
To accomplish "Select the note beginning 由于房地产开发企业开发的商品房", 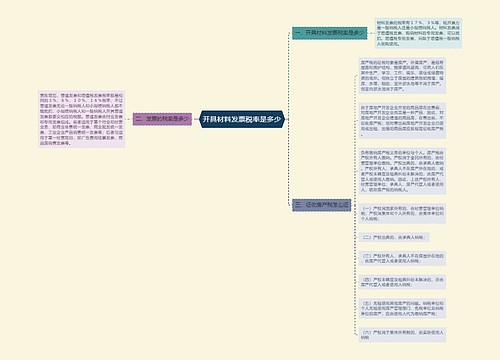I will click(x=402, y=121).
